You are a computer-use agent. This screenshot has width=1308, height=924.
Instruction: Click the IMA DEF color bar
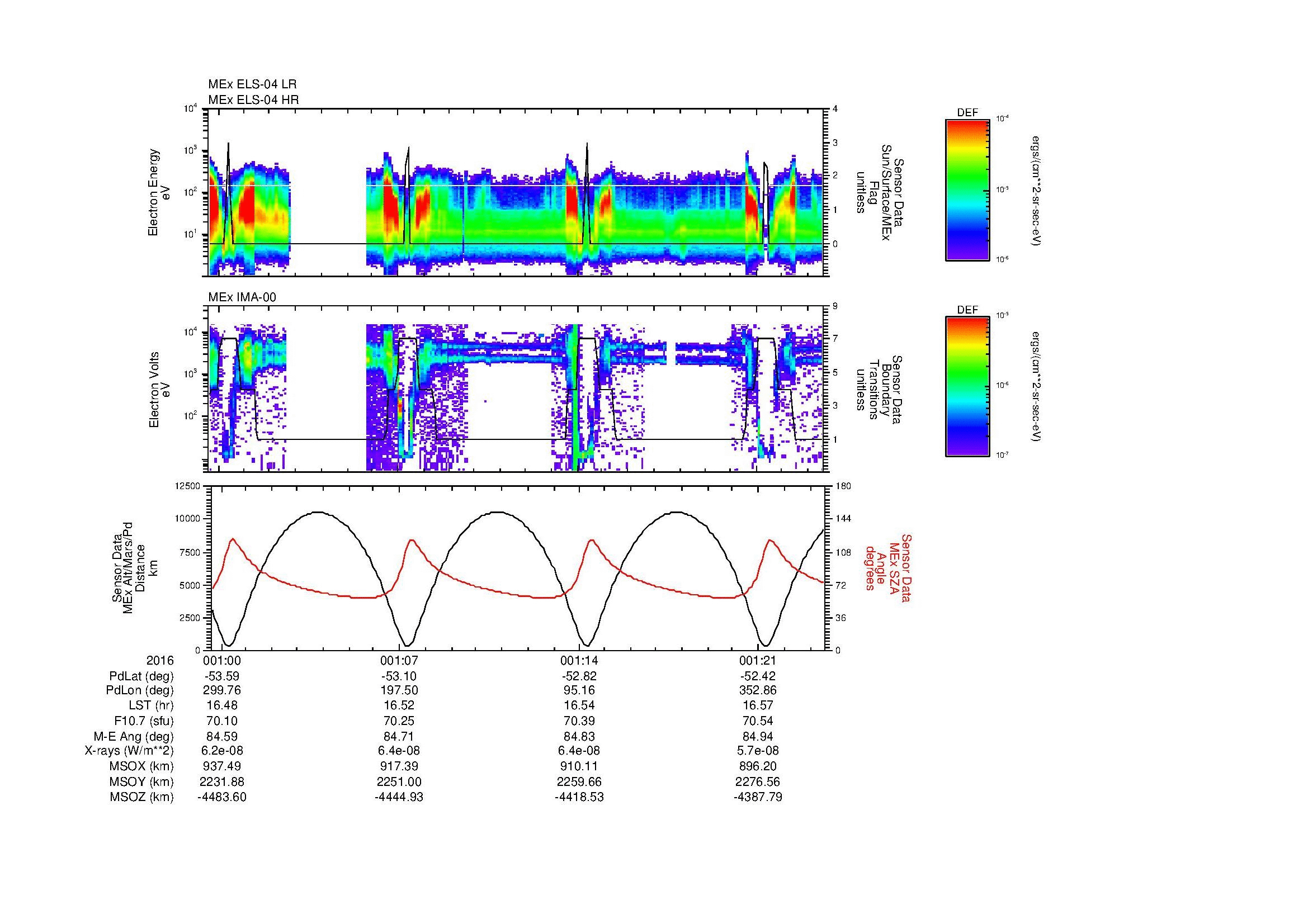point(967,387)
